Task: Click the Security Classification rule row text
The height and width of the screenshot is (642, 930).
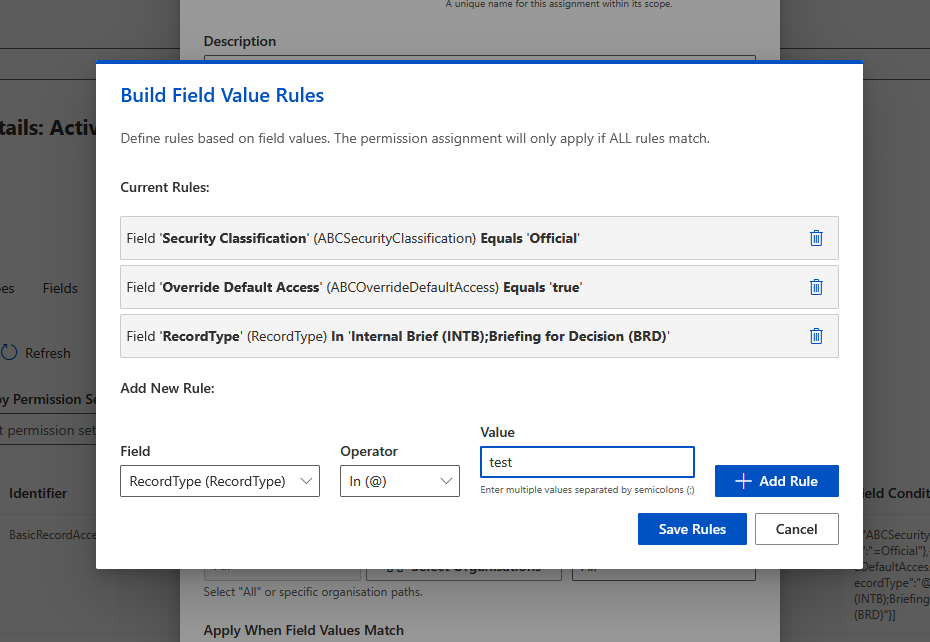Action: (353, 238)
